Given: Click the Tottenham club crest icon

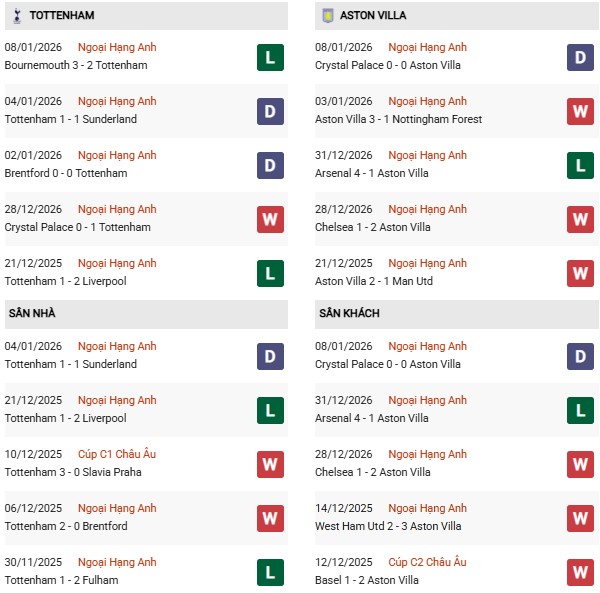Looking at the screenshot, I should coord(16,16).
